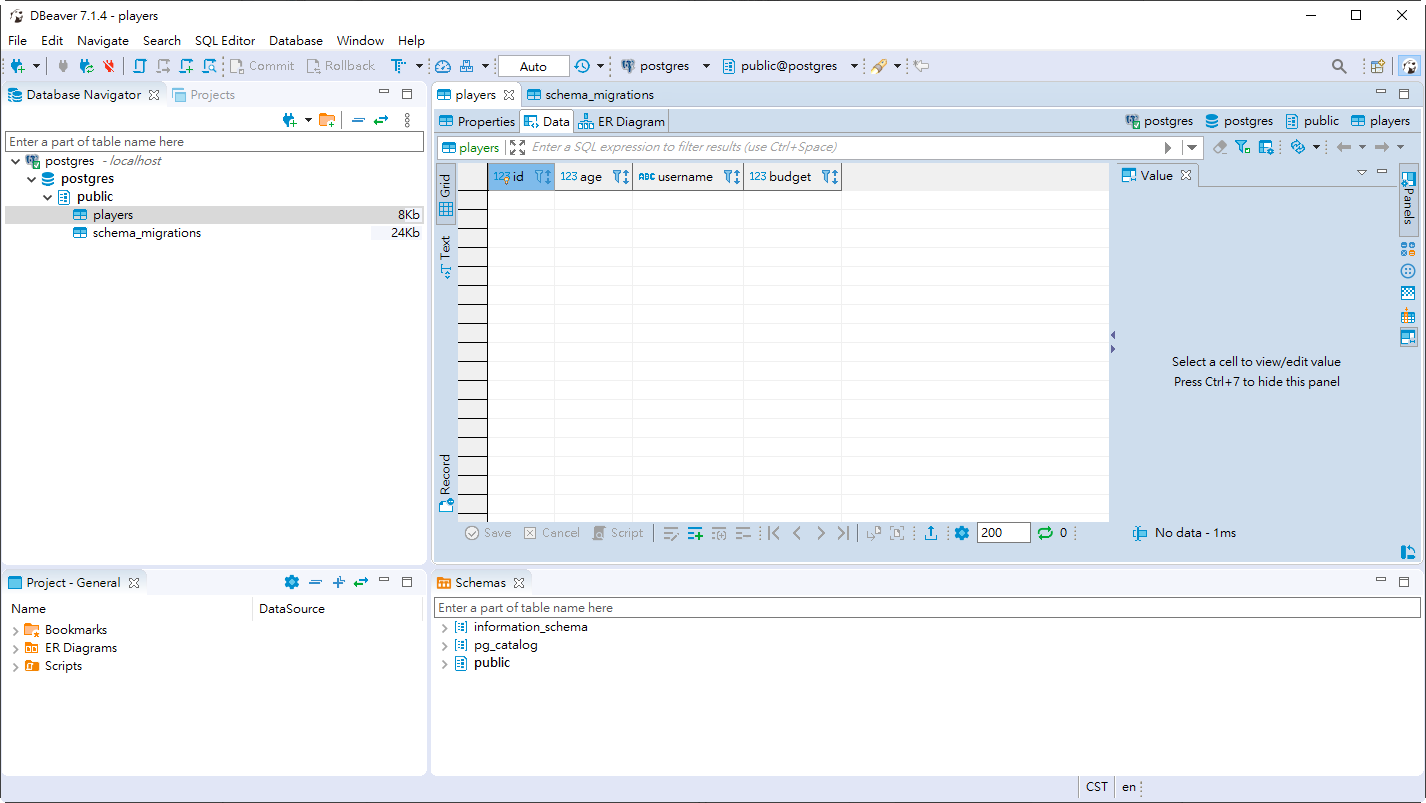The height and width of the screenshot is (803, 1426).
Task: Collapse the postgres database node
Action: pos(32,179)
